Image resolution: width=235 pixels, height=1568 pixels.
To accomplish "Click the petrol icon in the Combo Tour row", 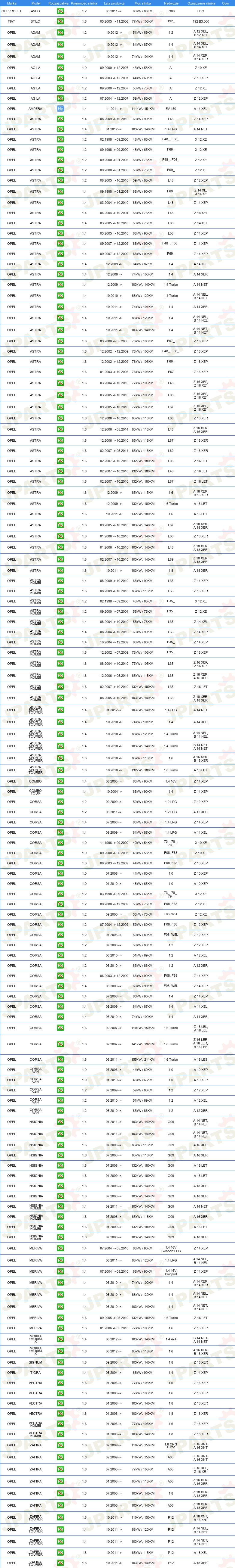I will [x=60, y=792].
